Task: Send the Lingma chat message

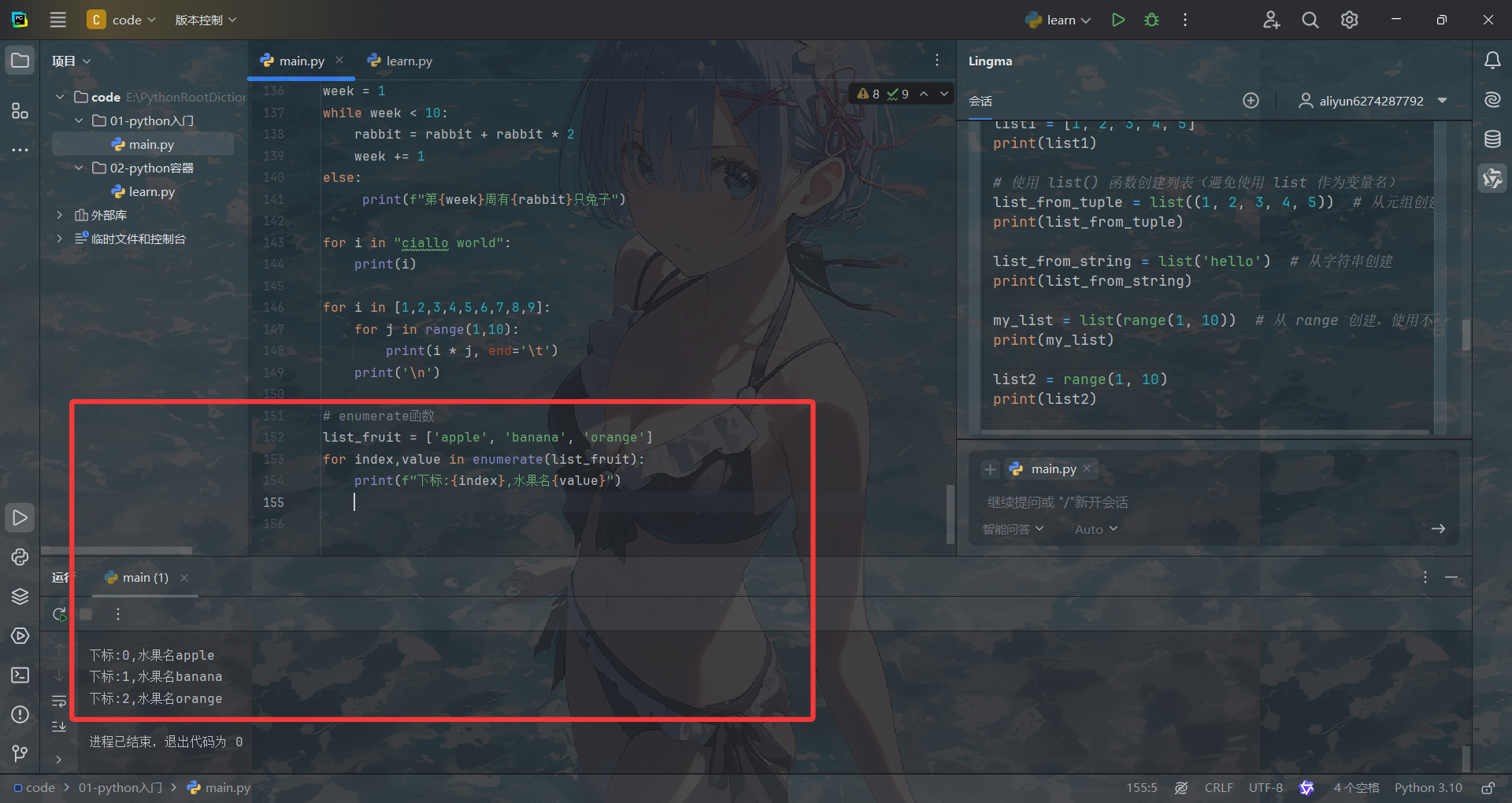Action: pos(1438,529)
